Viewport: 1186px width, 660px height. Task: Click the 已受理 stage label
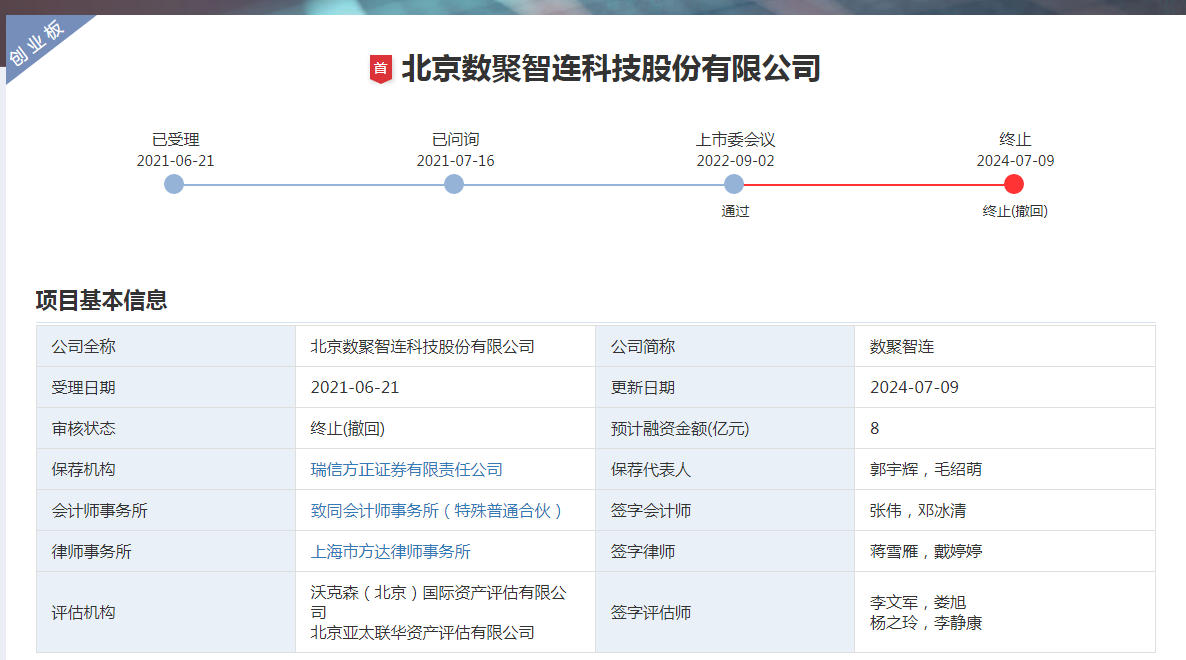pyautogui.click(x=175, y=139)
